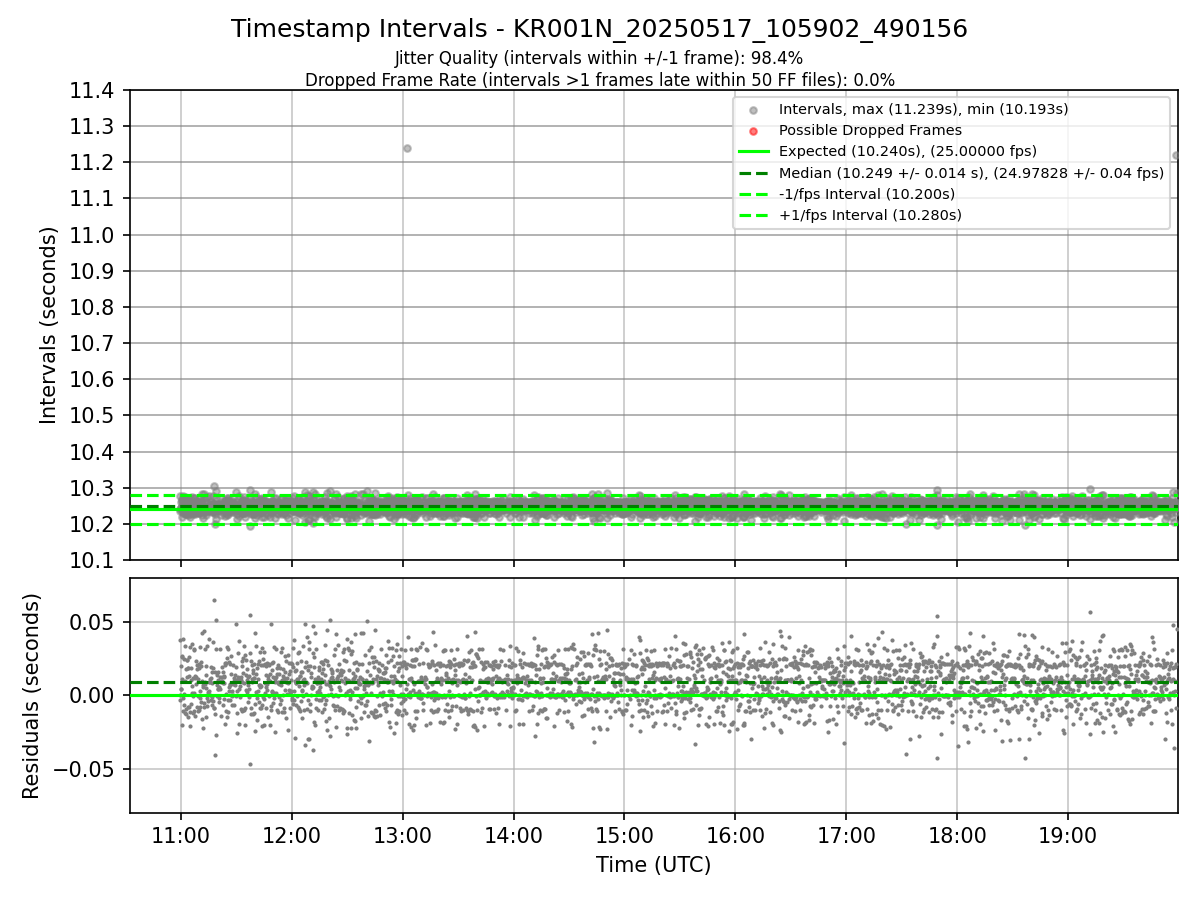Click the gray dot marker beside the Intervals legend entry

coord(754,109)
